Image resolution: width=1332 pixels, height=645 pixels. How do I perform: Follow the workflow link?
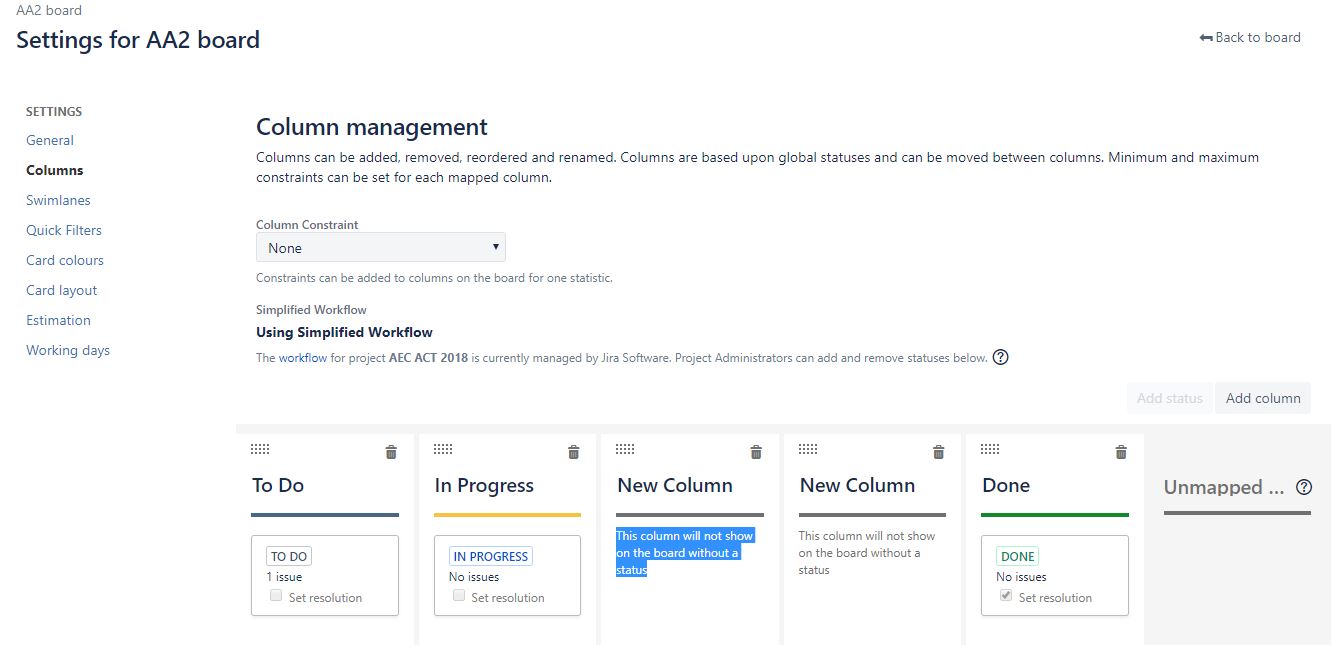(303, 358)
